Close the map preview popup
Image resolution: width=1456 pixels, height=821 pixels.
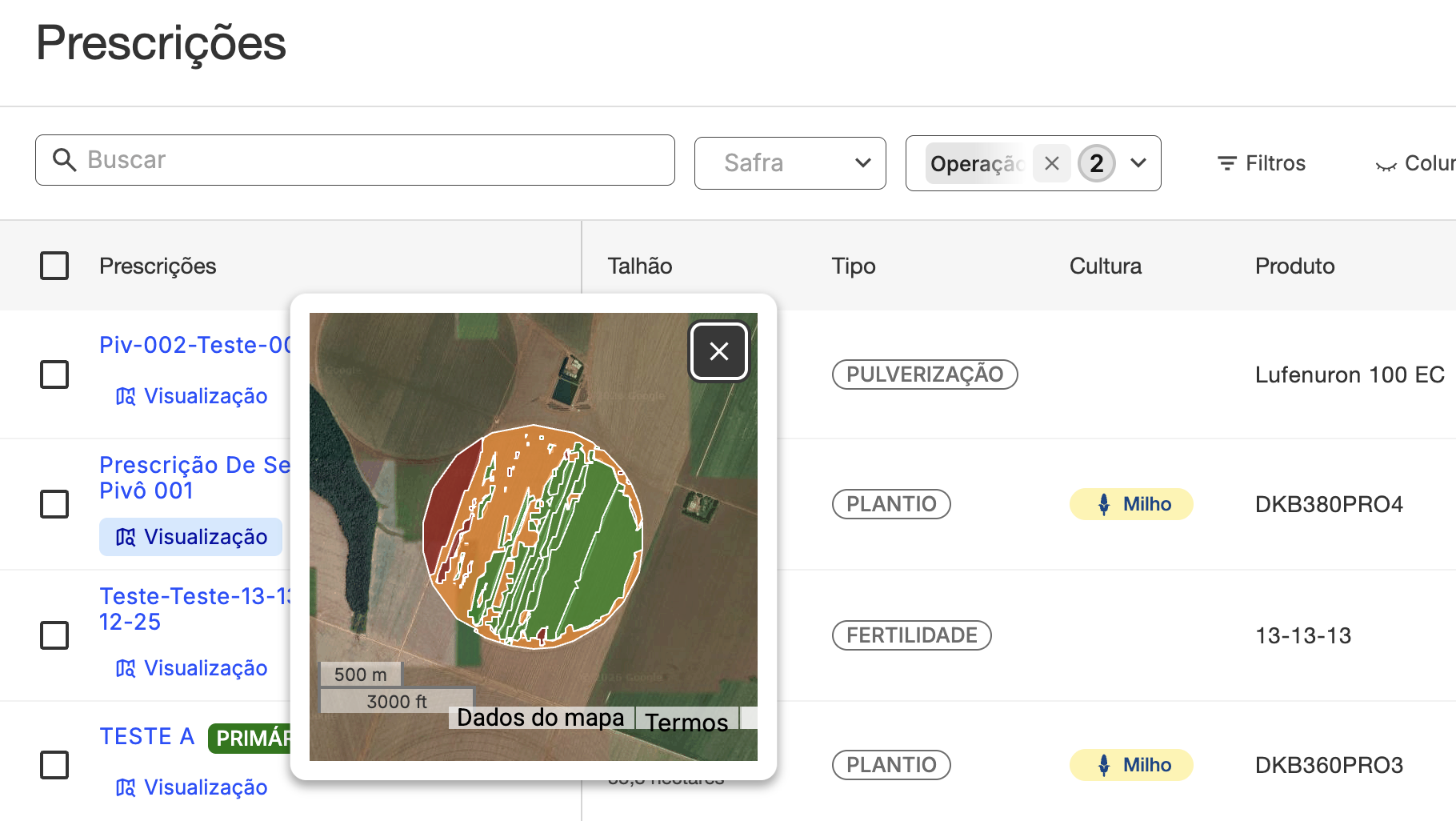click(x=718, y=351)
